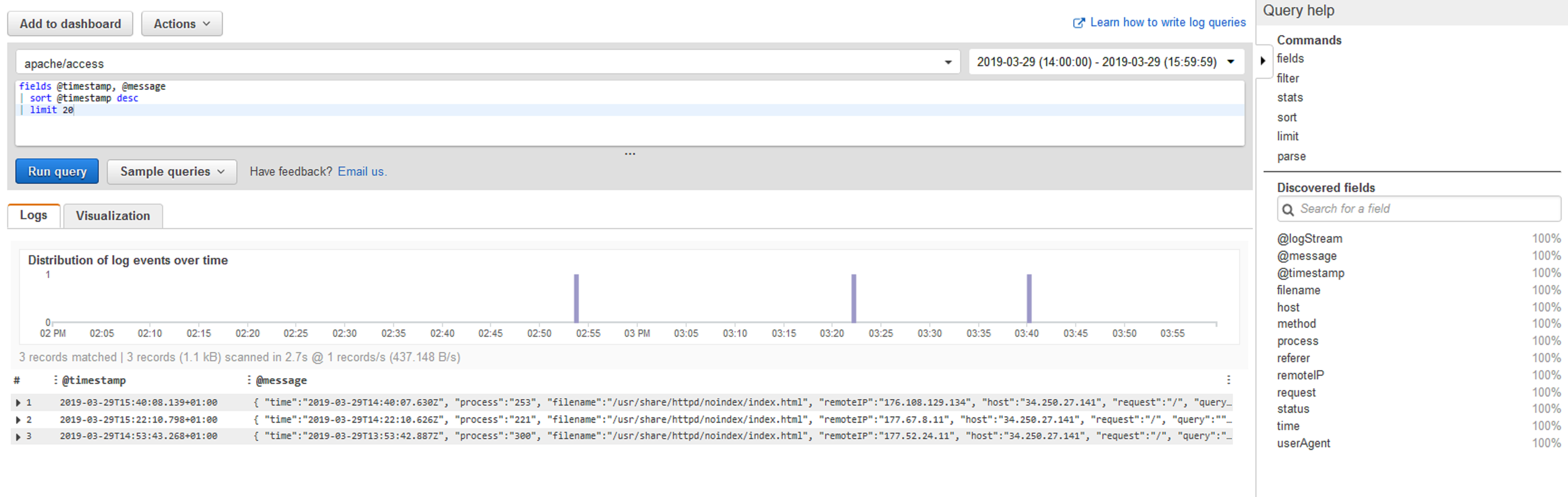Collapse the Query help panel arrow
The image size is (1568, 497).
click(1262, 61)
